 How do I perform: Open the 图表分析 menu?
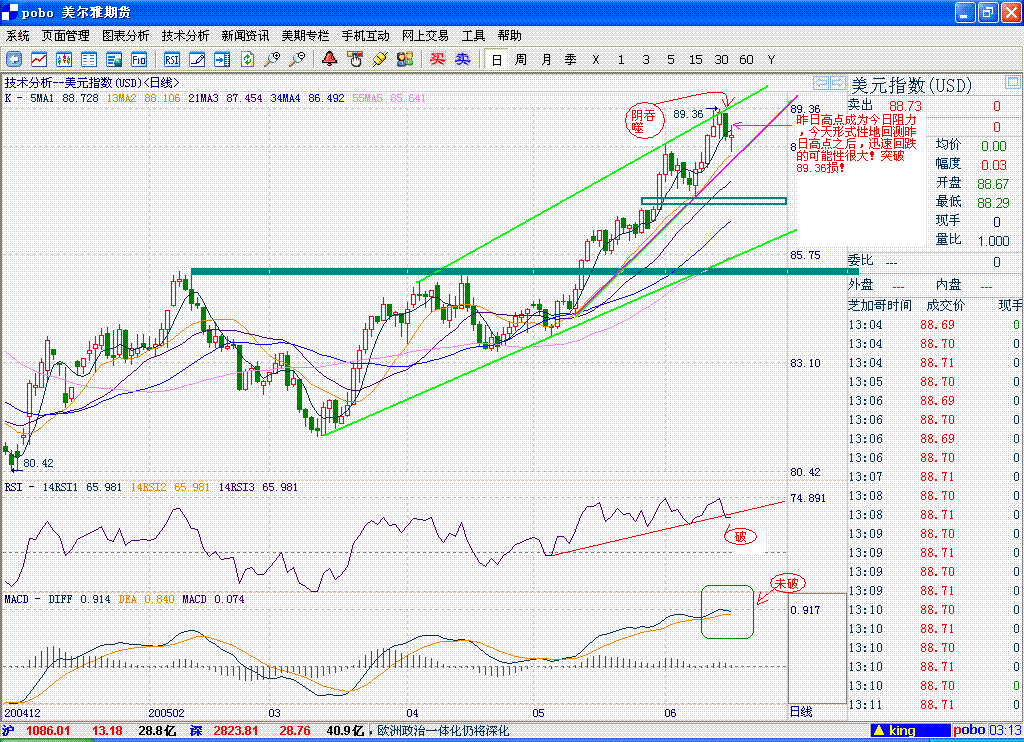coord(125,36)
